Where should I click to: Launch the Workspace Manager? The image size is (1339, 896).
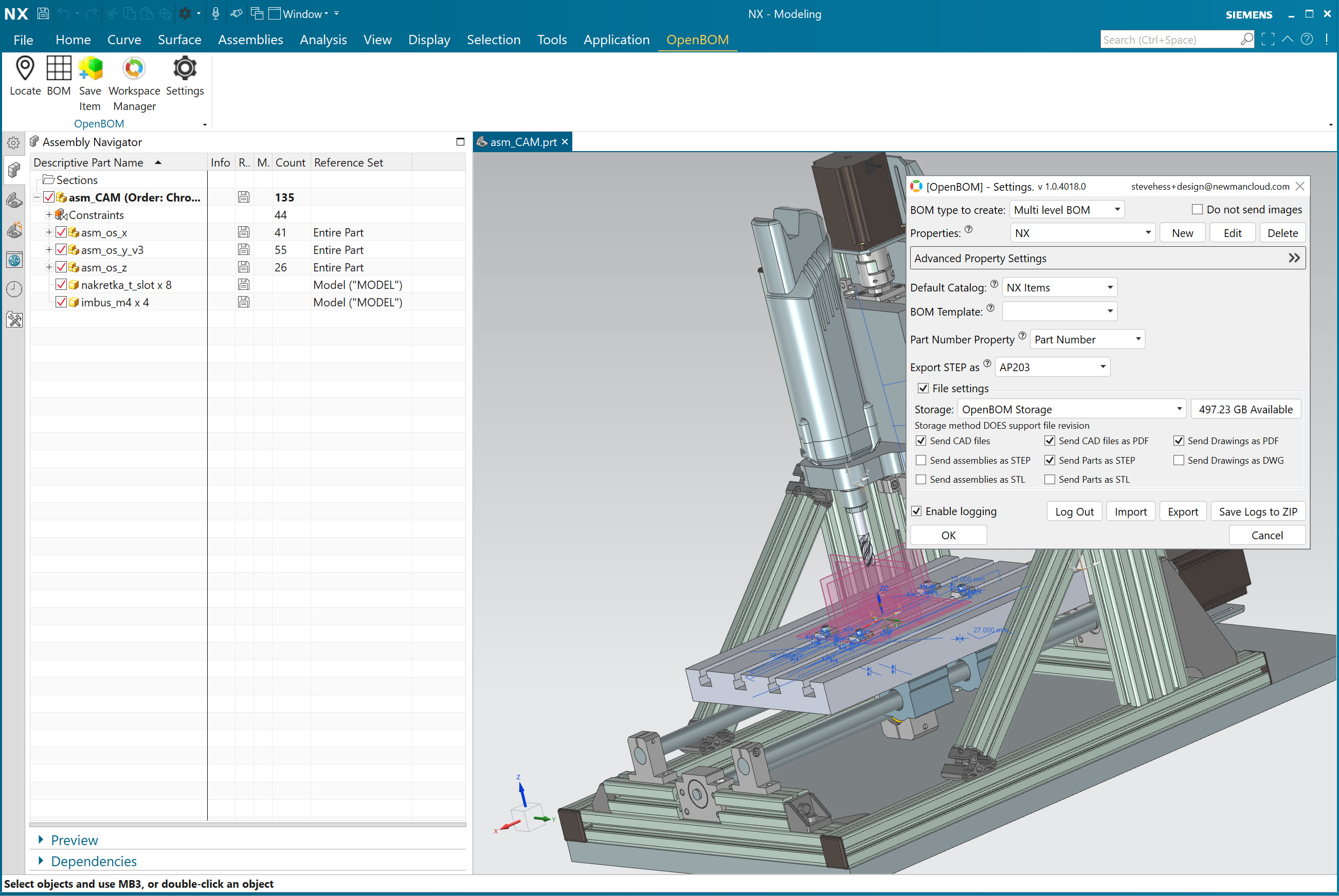(x=134, y=68)
